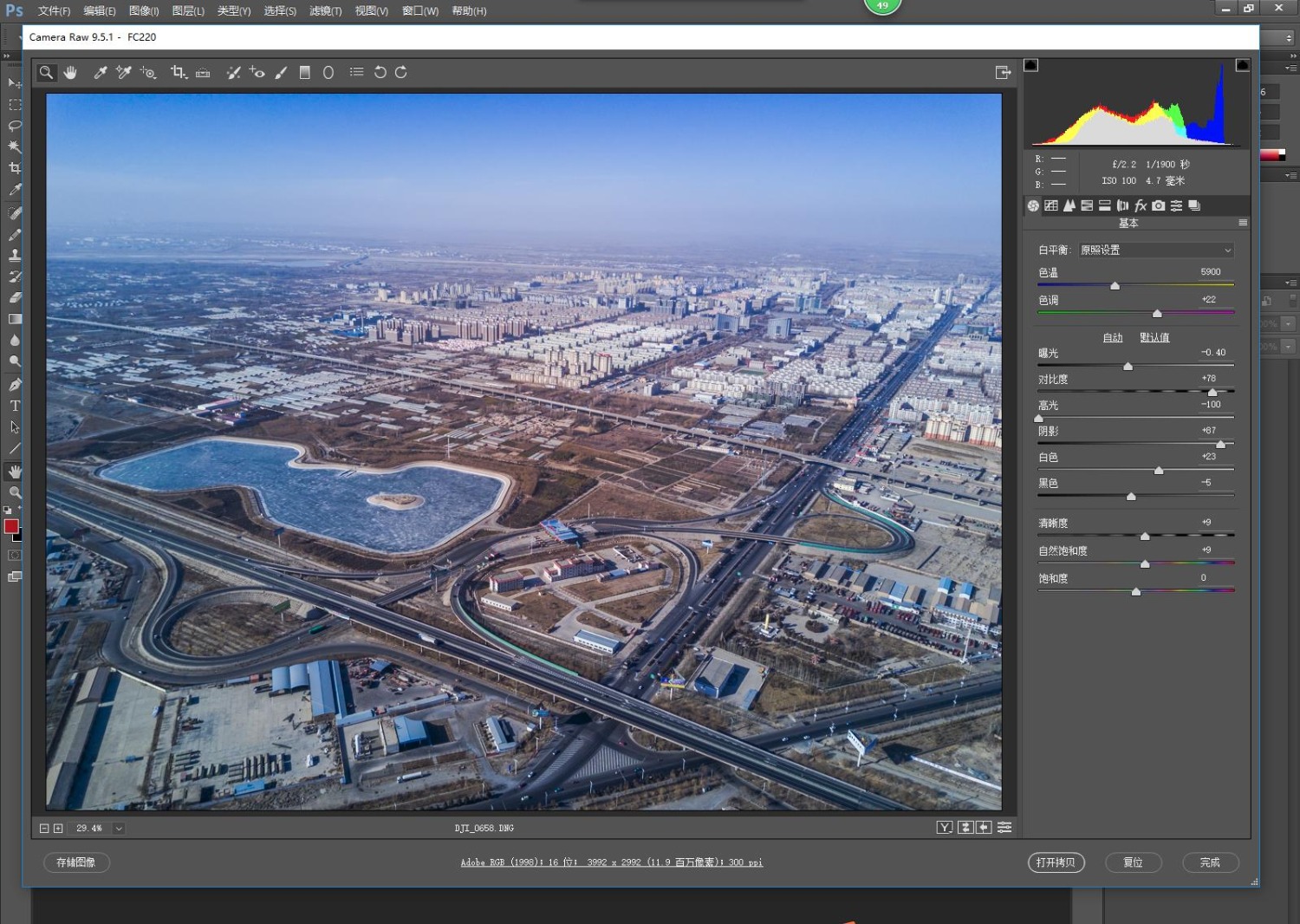Toggle highlight clipping warning in histogram

(x=1242, y=65)
